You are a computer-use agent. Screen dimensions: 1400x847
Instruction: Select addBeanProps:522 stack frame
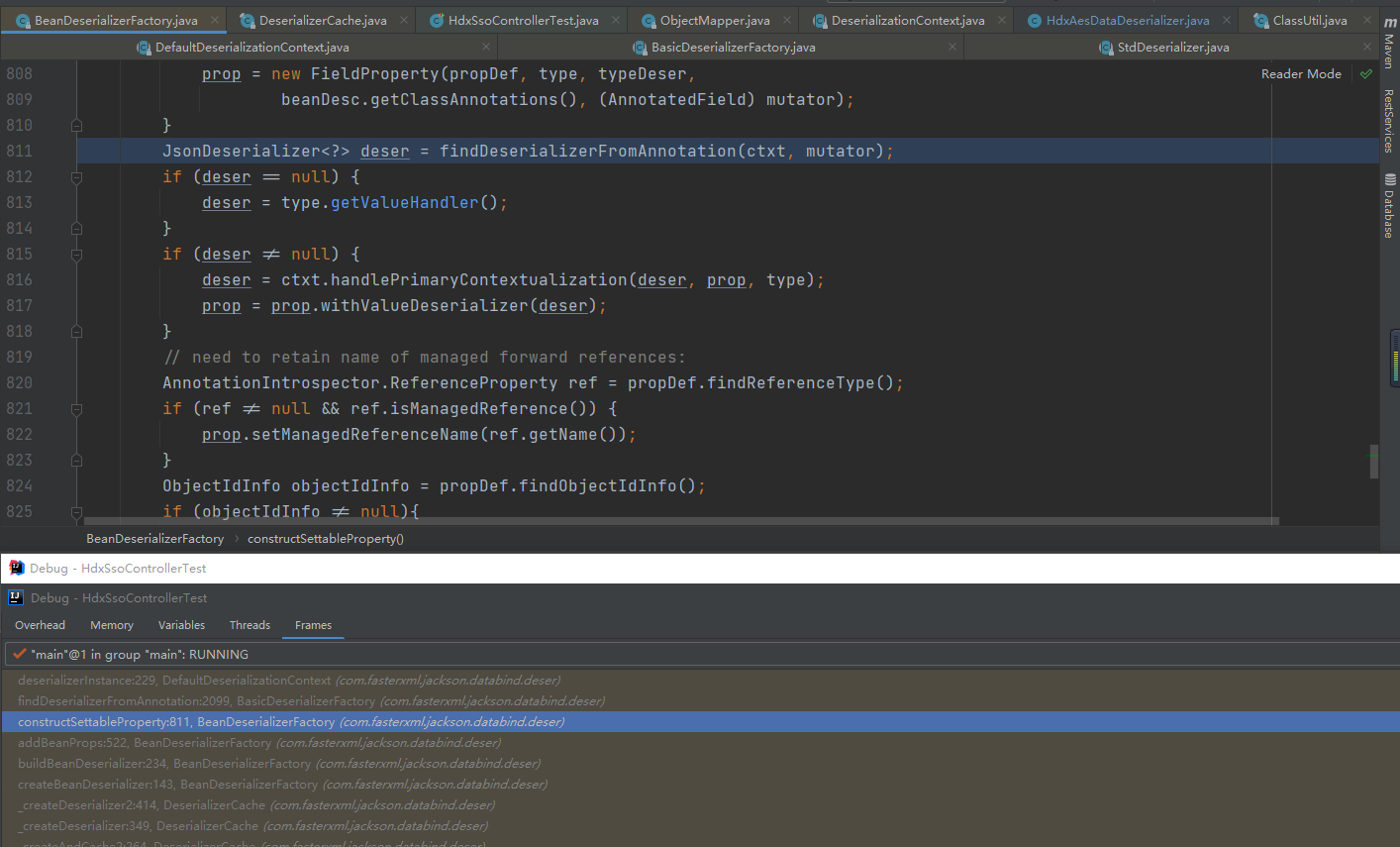(x=700, y=742)
